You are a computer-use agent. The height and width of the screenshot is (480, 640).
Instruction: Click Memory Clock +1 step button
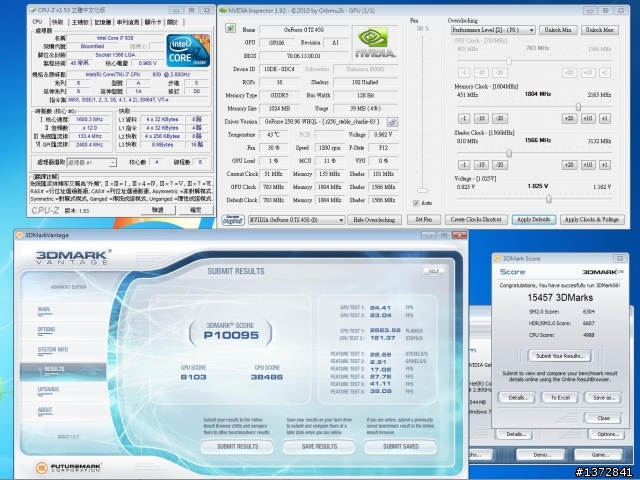(604, 118)
